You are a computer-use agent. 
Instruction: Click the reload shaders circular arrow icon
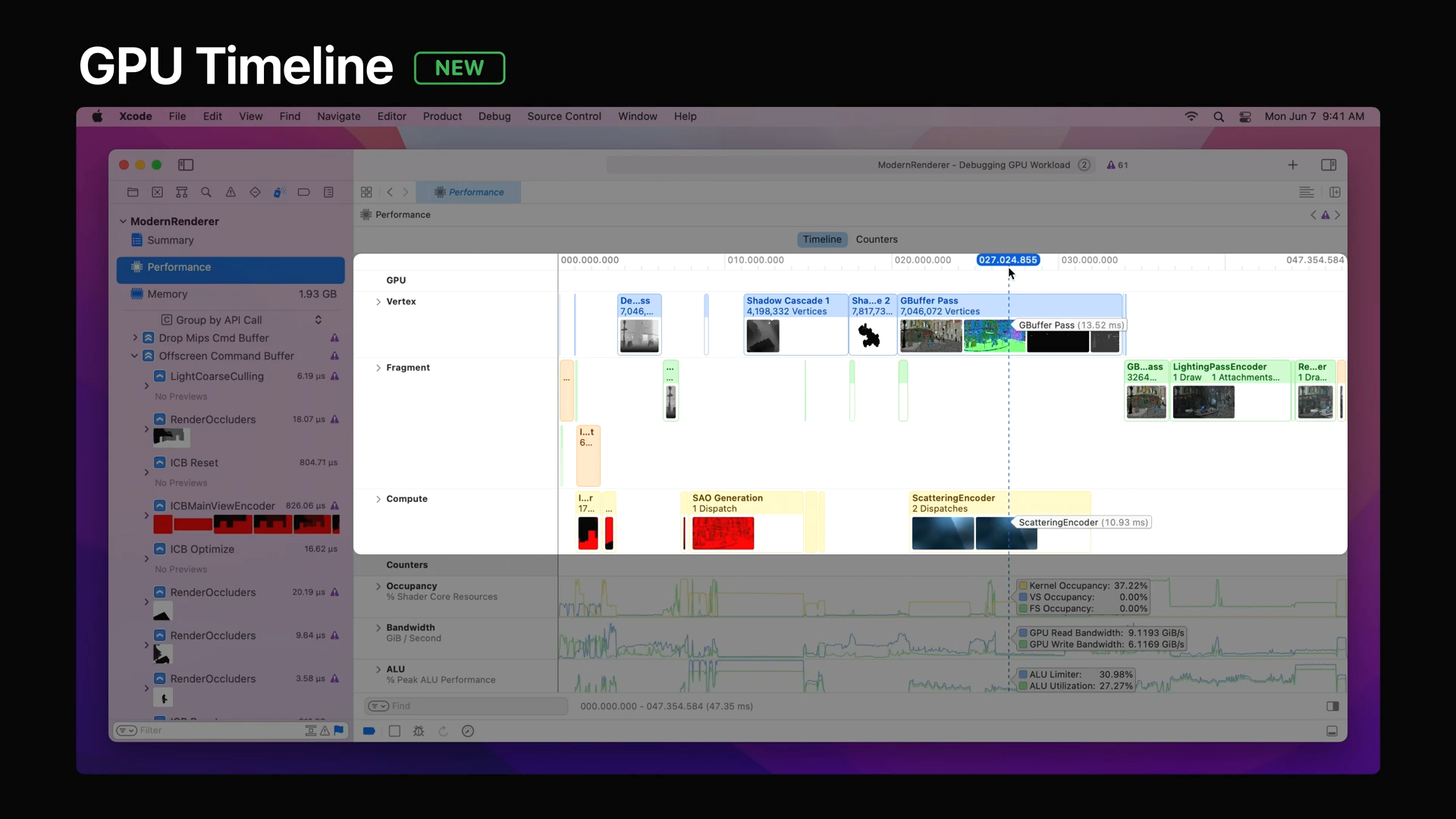click(444, 731)
